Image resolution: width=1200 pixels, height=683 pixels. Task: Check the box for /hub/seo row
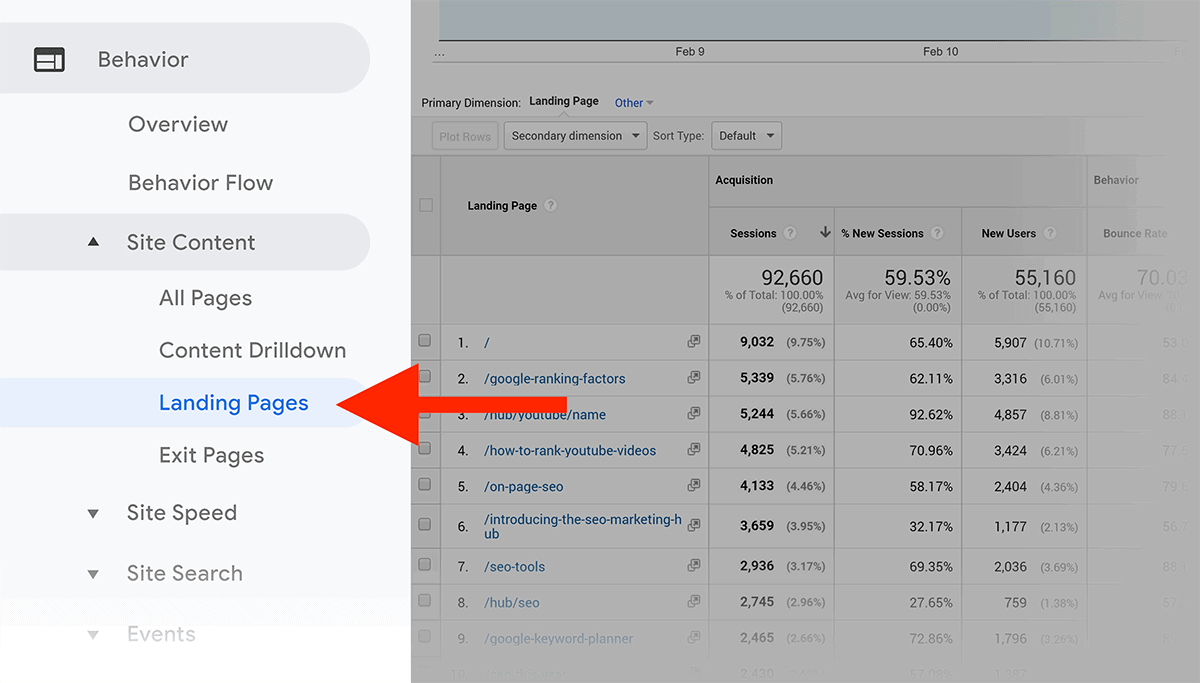tap(425, 601)
